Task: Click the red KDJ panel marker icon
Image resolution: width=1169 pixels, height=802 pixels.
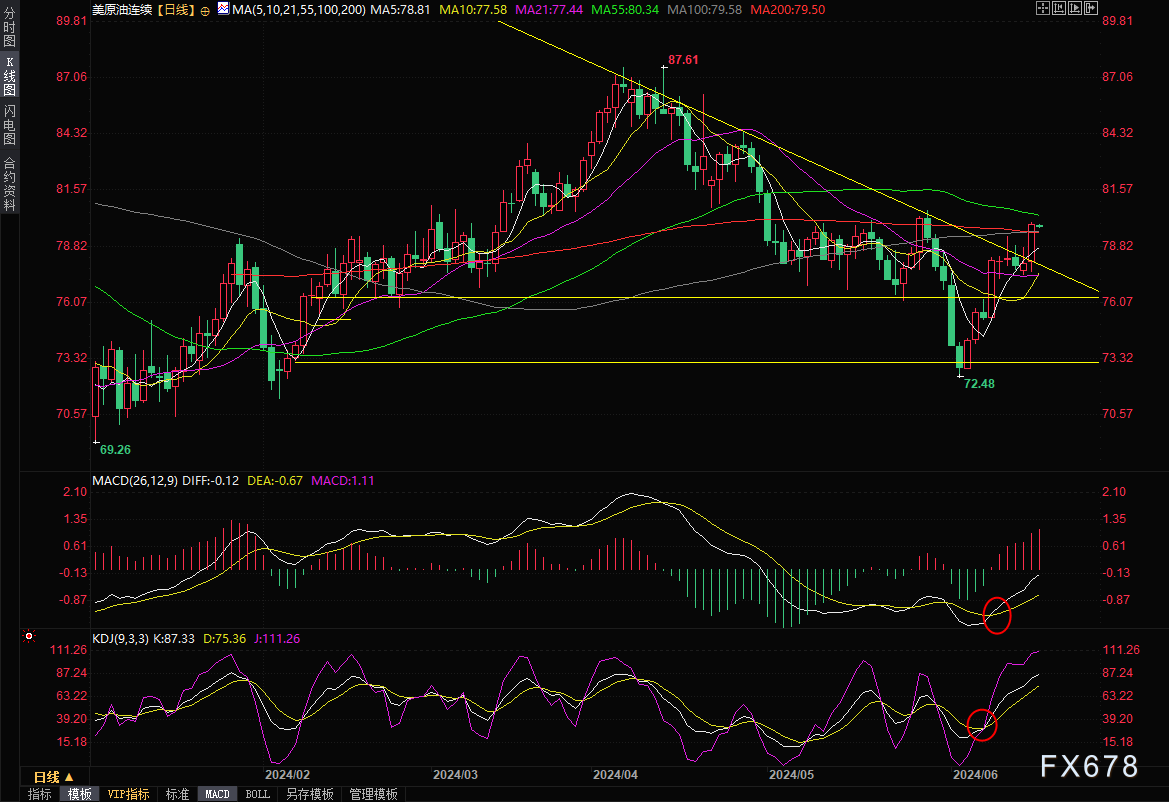Action: pos(28,636)
